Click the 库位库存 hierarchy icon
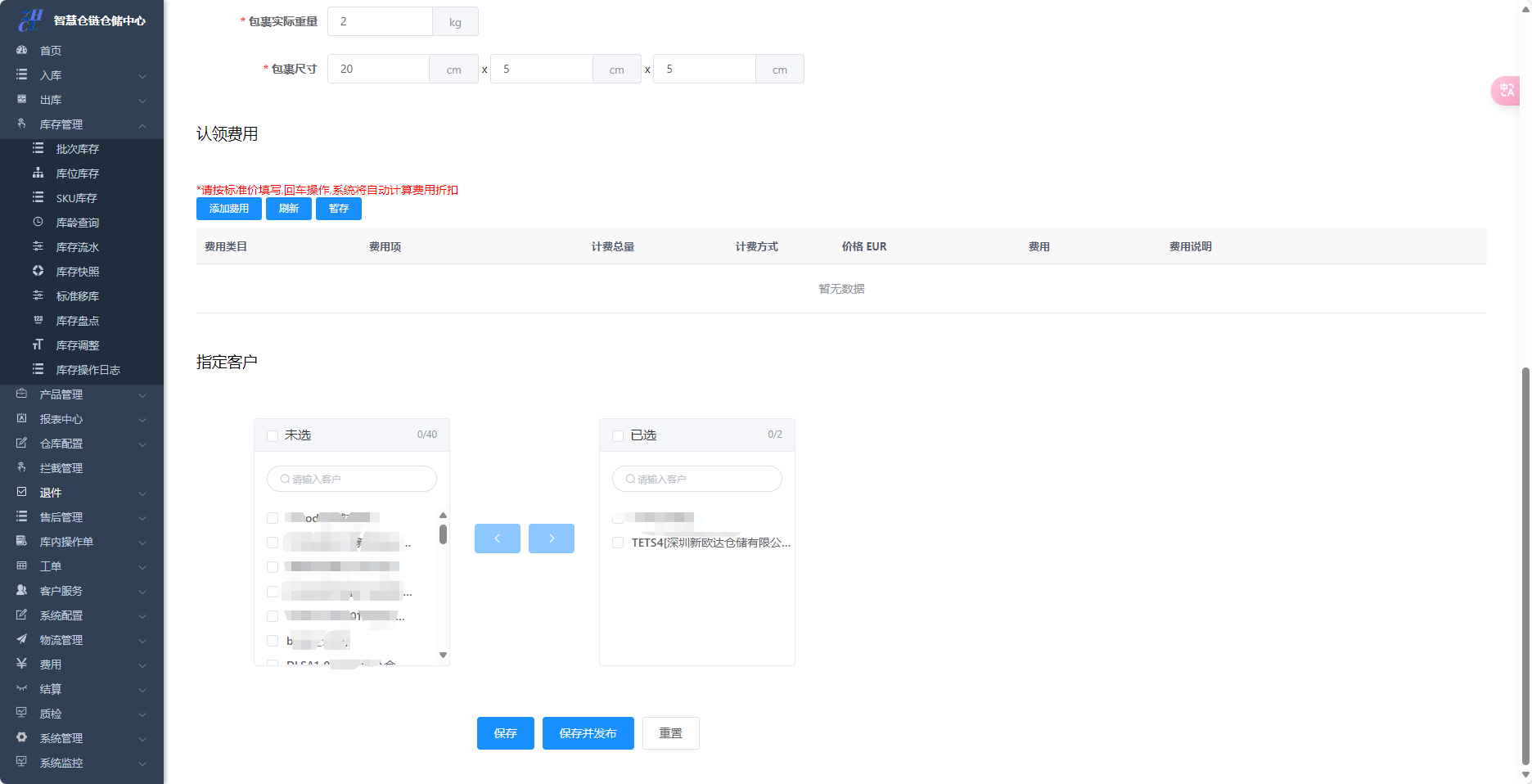 point(38,173)
